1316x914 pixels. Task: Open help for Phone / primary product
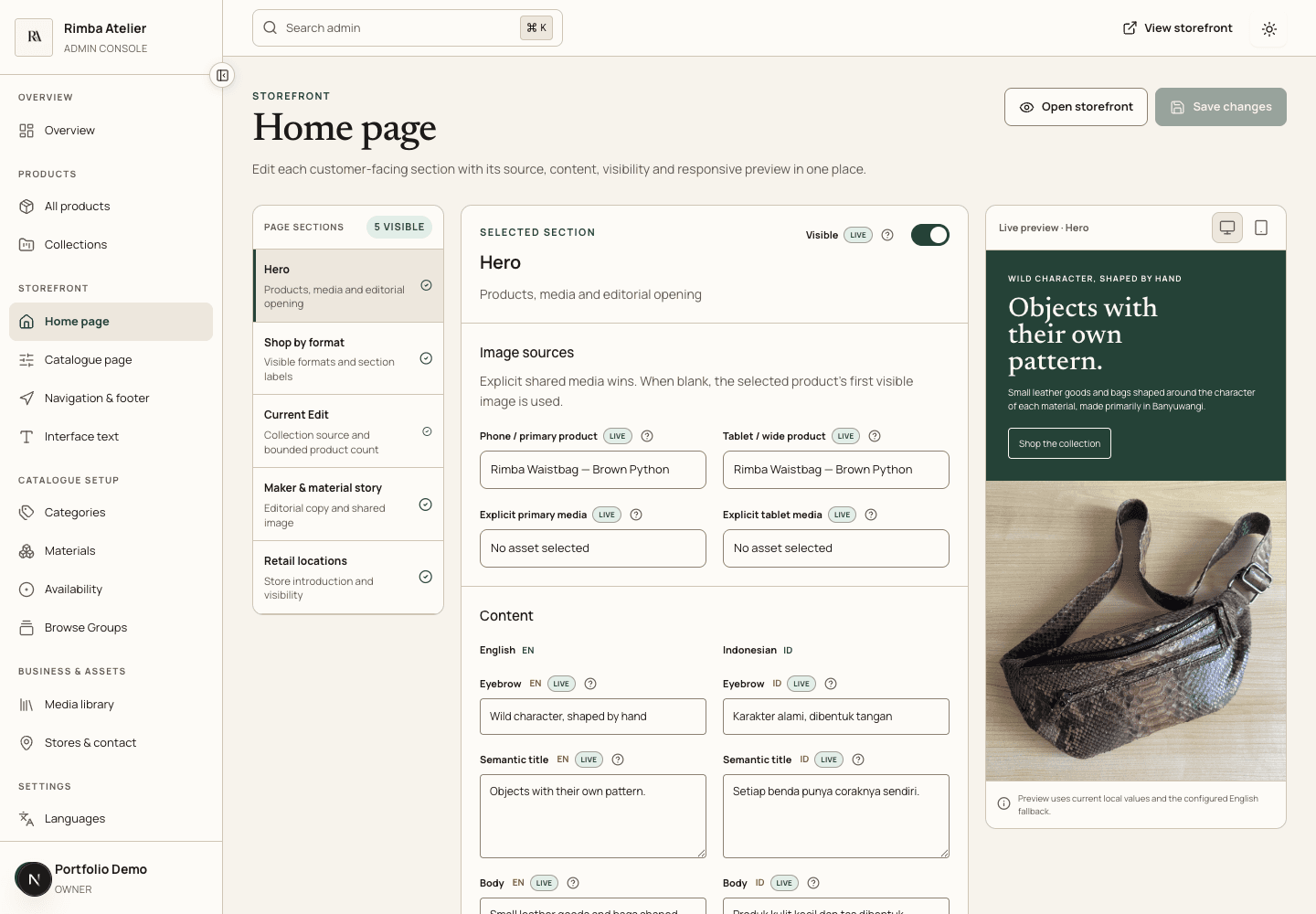[x=647, y=436]
